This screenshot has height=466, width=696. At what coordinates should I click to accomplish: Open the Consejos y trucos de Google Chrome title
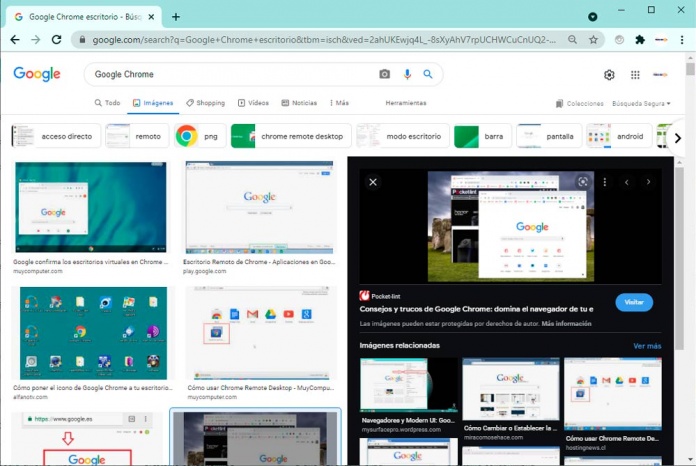point(476,309)
